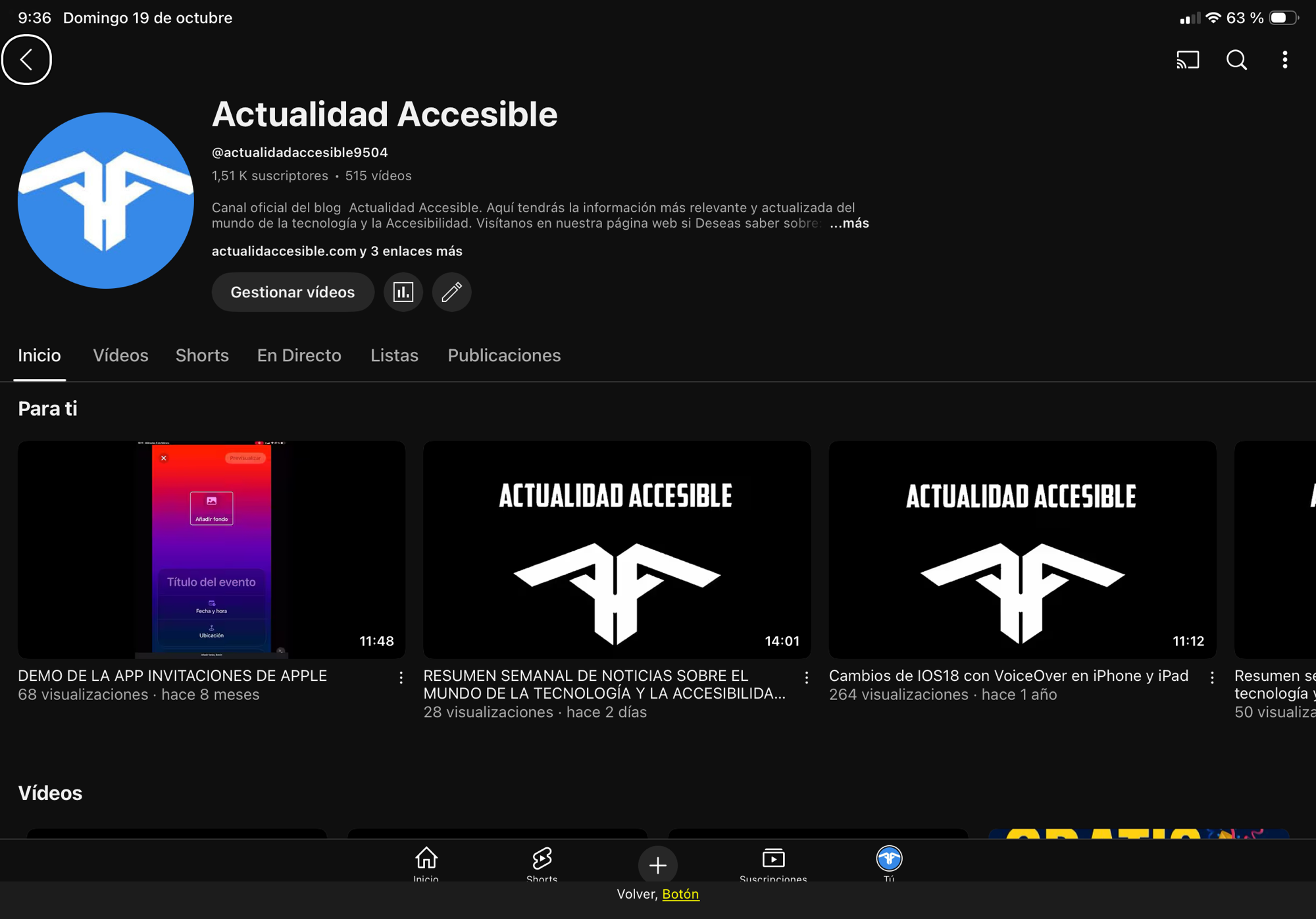
Task: Play the Resumen Semanal de Noticias thumbnail
Action: [617, 549]
